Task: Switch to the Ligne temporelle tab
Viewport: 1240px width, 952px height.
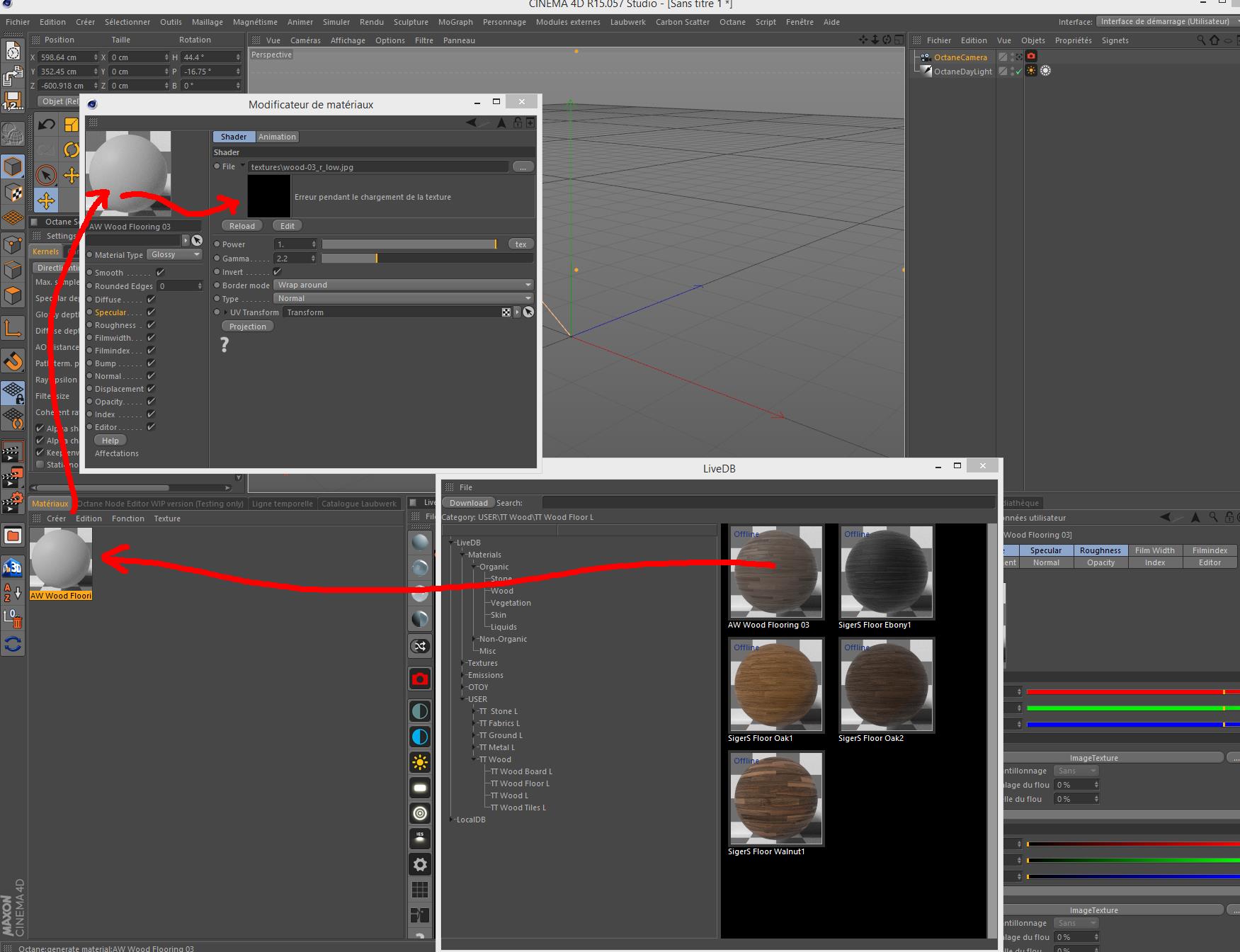Action: [x=282, y=504]
